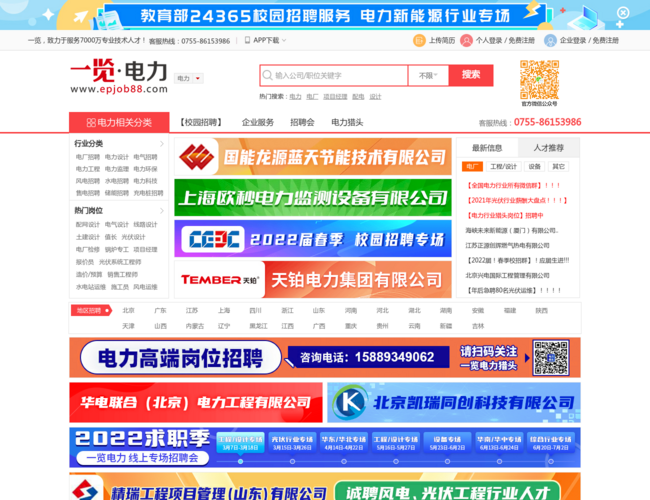The width and height of the screenshot is (650, 500).
Task: Click the official WeChat QR code
Action: tap(539, 80)
